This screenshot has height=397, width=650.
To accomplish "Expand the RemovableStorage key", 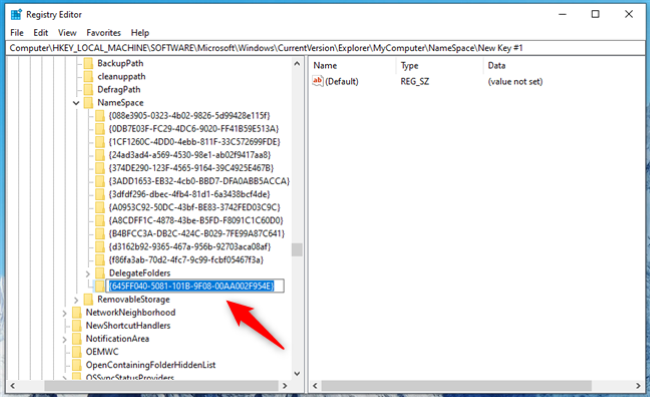I will click(76, 300).
